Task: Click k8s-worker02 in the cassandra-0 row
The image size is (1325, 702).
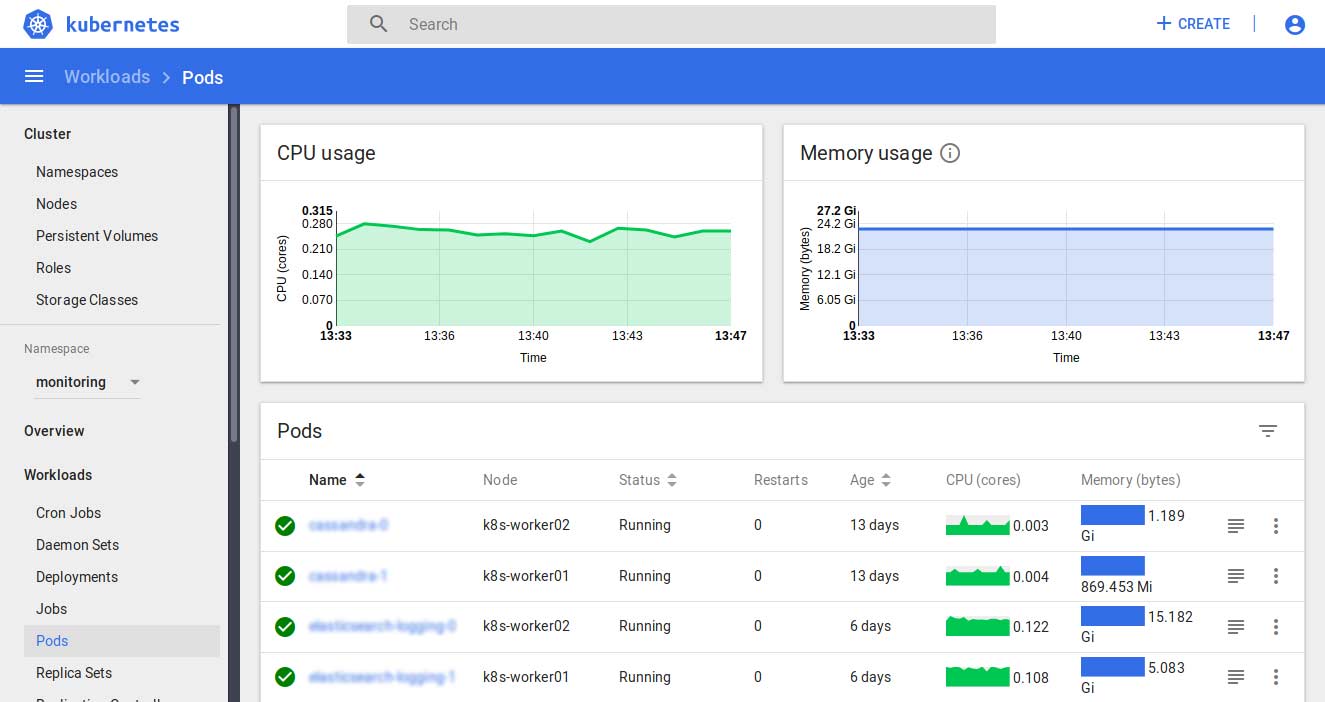Action: click(526, 525)
